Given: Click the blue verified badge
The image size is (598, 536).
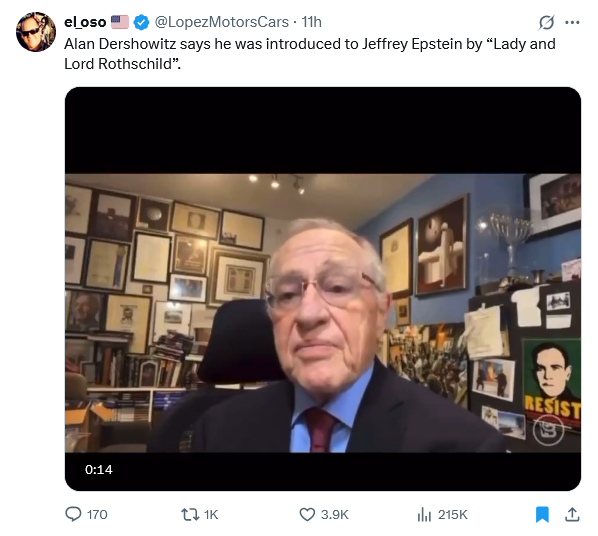Looking at the screenshot, I should click(141, 22).
